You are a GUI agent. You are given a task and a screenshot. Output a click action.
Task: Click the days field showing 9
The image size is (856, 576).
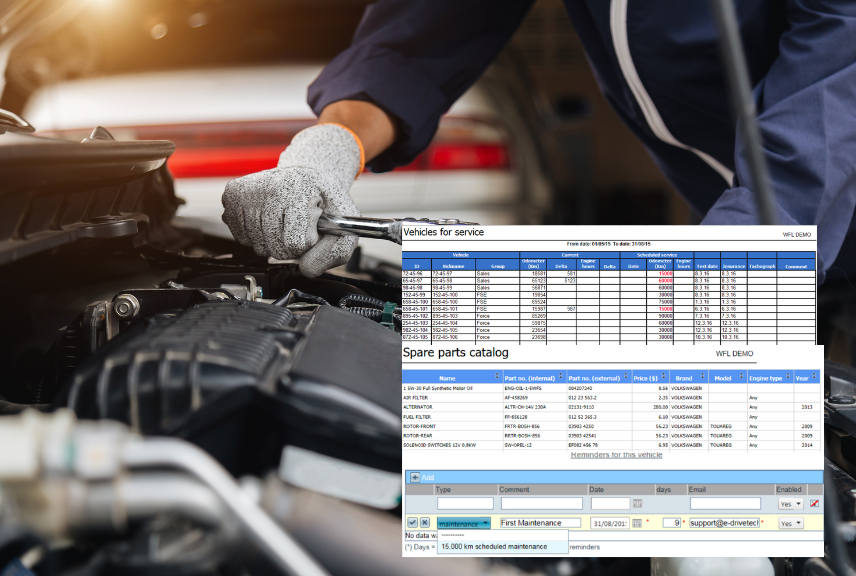click(671, 523)
